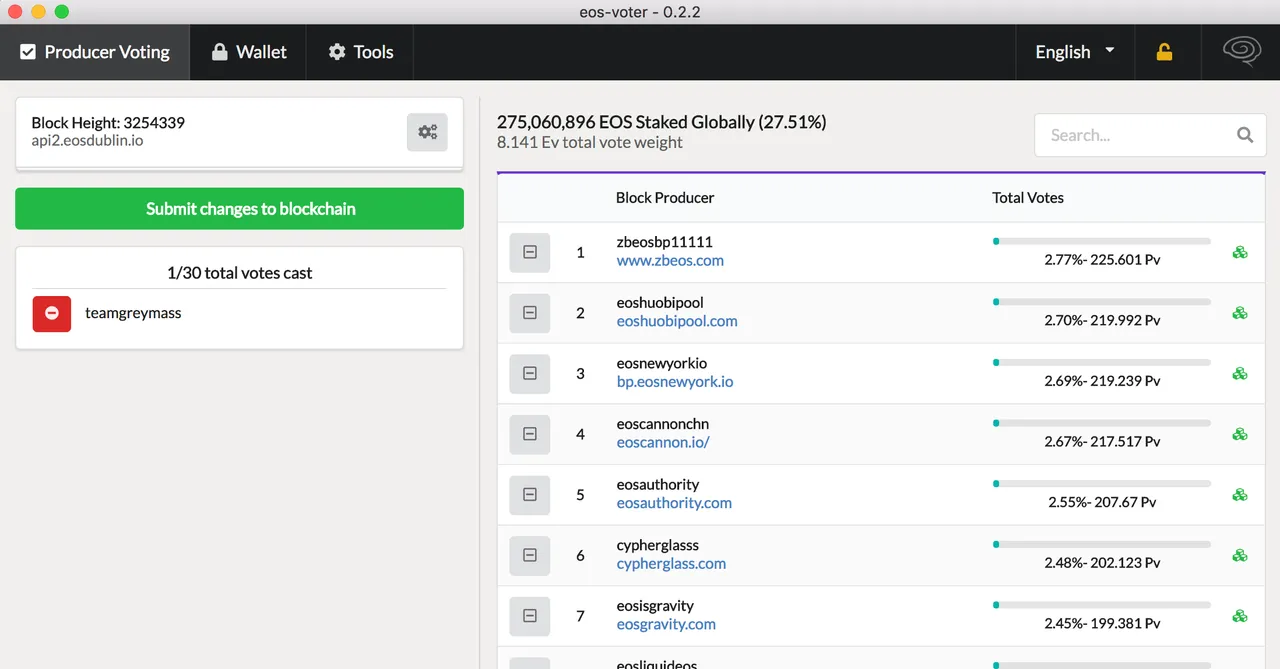Click green cubes icon for eosauthority

[1240, 494]
